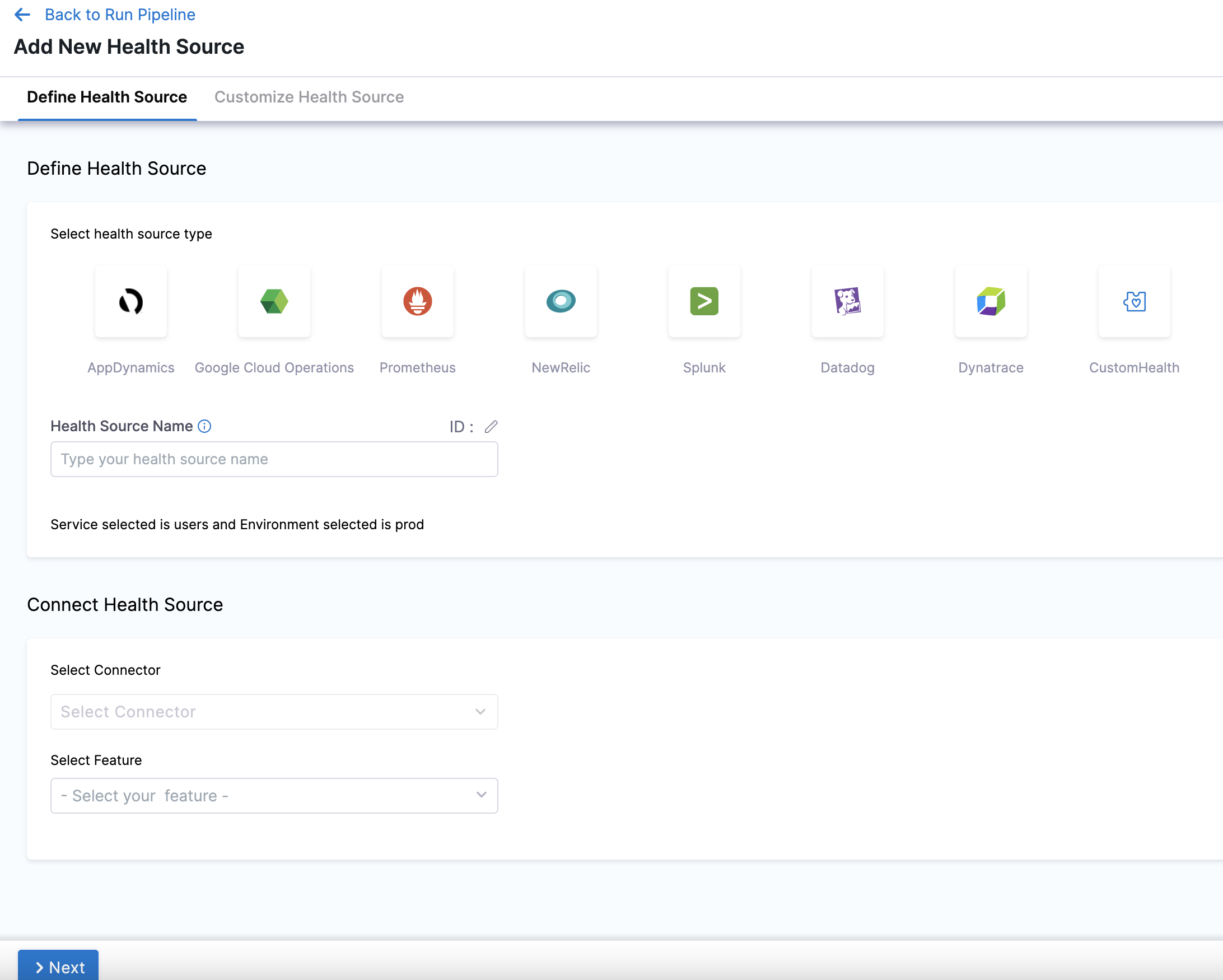Choose the Splunk health source icon
The image size is (1223, 980).
click(x=704, y=301)
